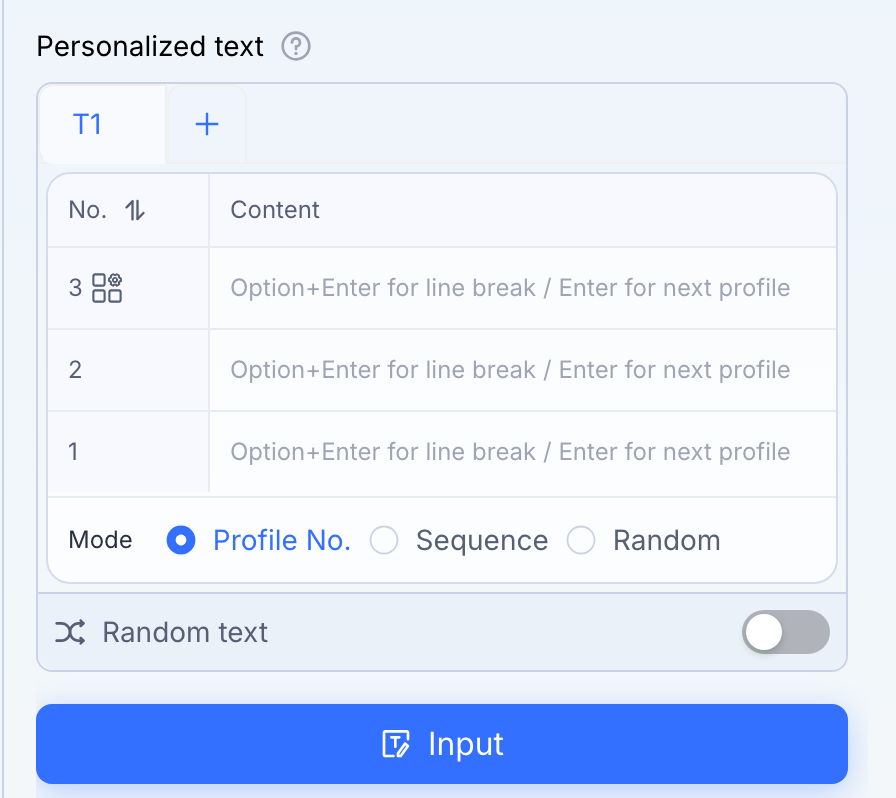
Task: Sort profiles using the No. arrows icon
Action: click(x=135, y=210)
